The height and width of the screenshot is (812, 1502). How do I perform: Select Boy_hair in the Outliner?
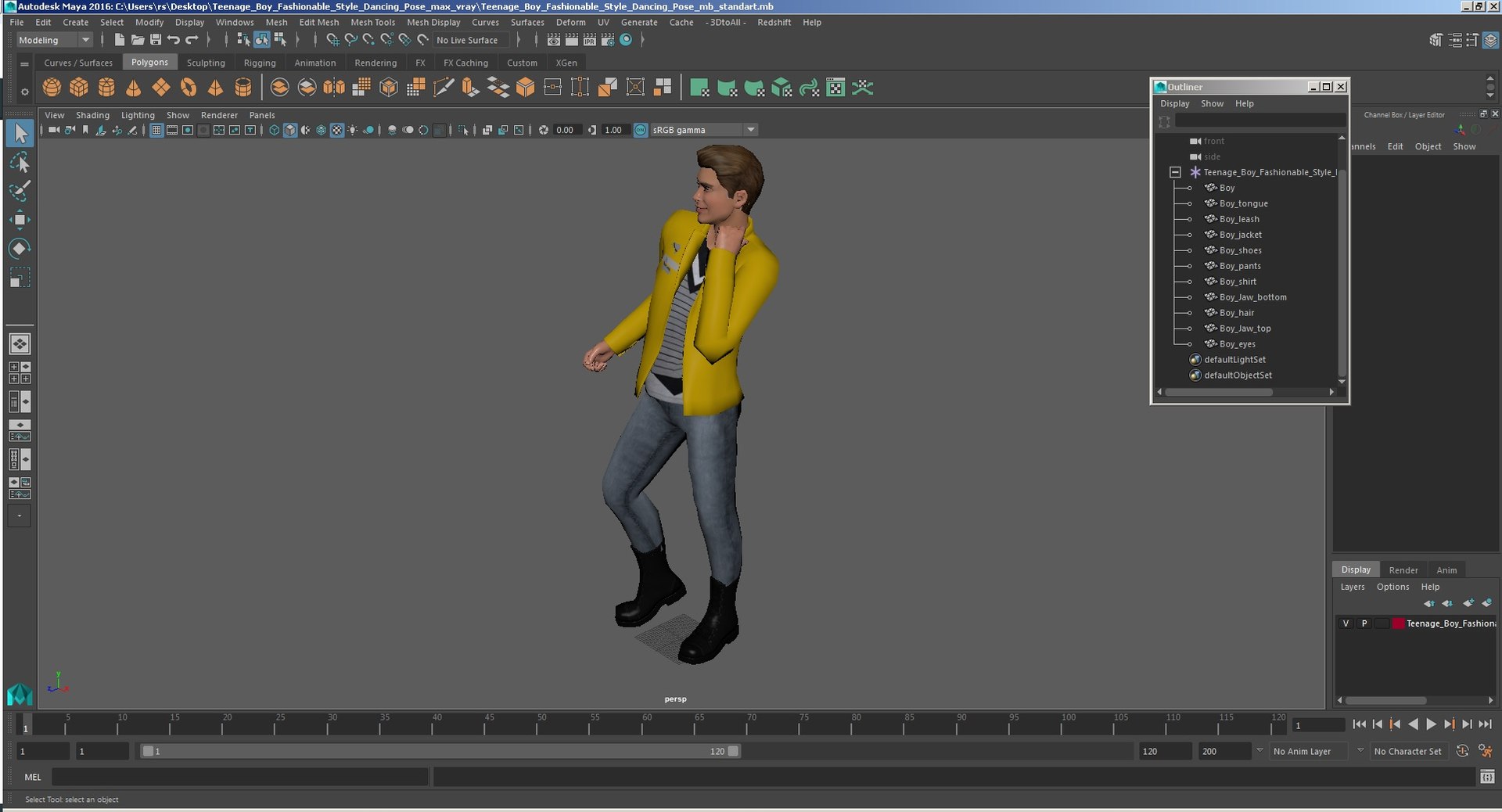tap(1236, 313)
